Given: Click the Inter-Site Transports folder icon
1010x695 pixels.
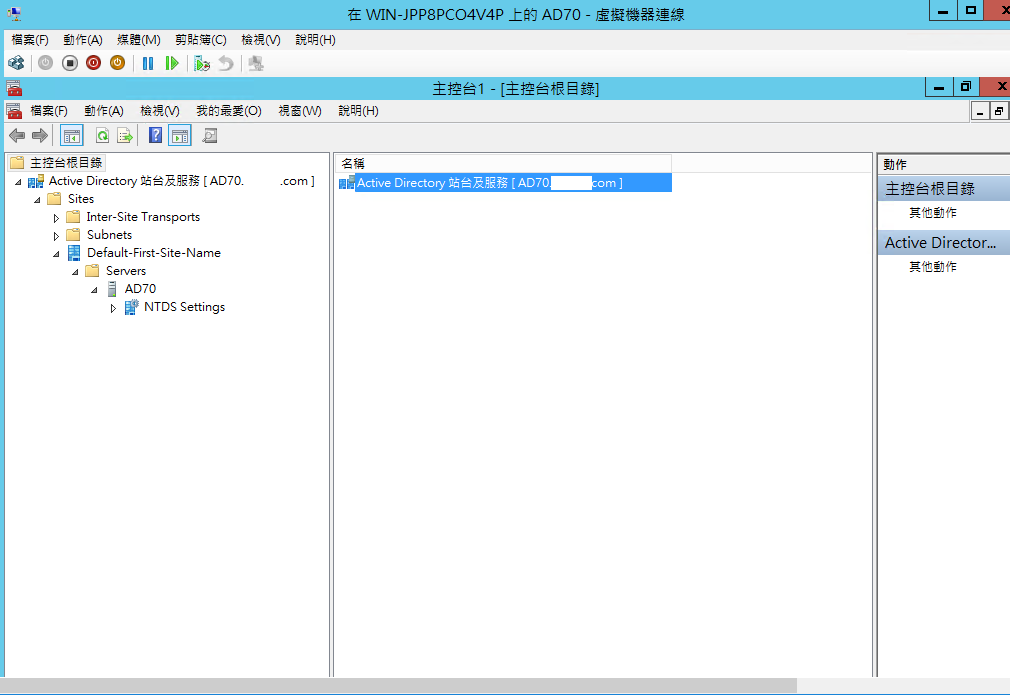Looking at the screenshot, I should coord(73,217).
